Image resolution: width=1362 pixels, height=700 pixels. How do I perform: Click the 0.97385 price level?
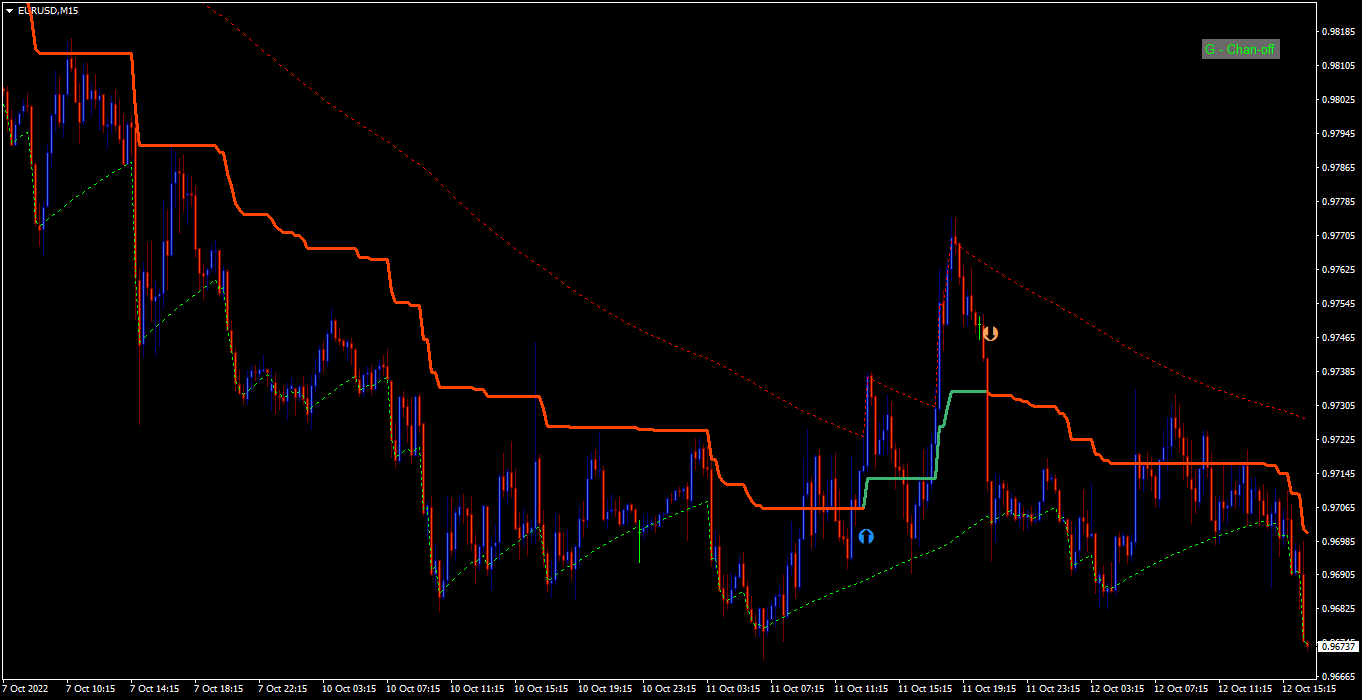[1337, 372]
